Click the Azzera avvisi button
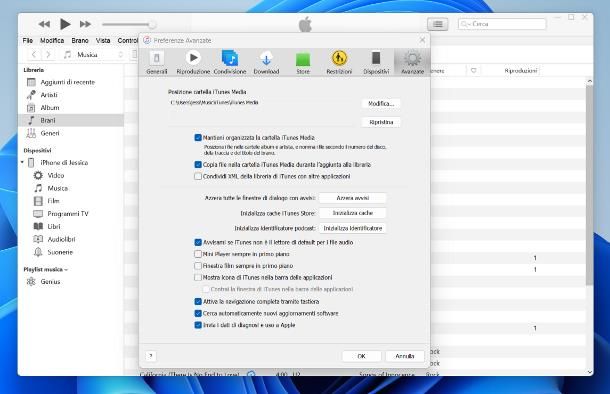 click(352, 198)
